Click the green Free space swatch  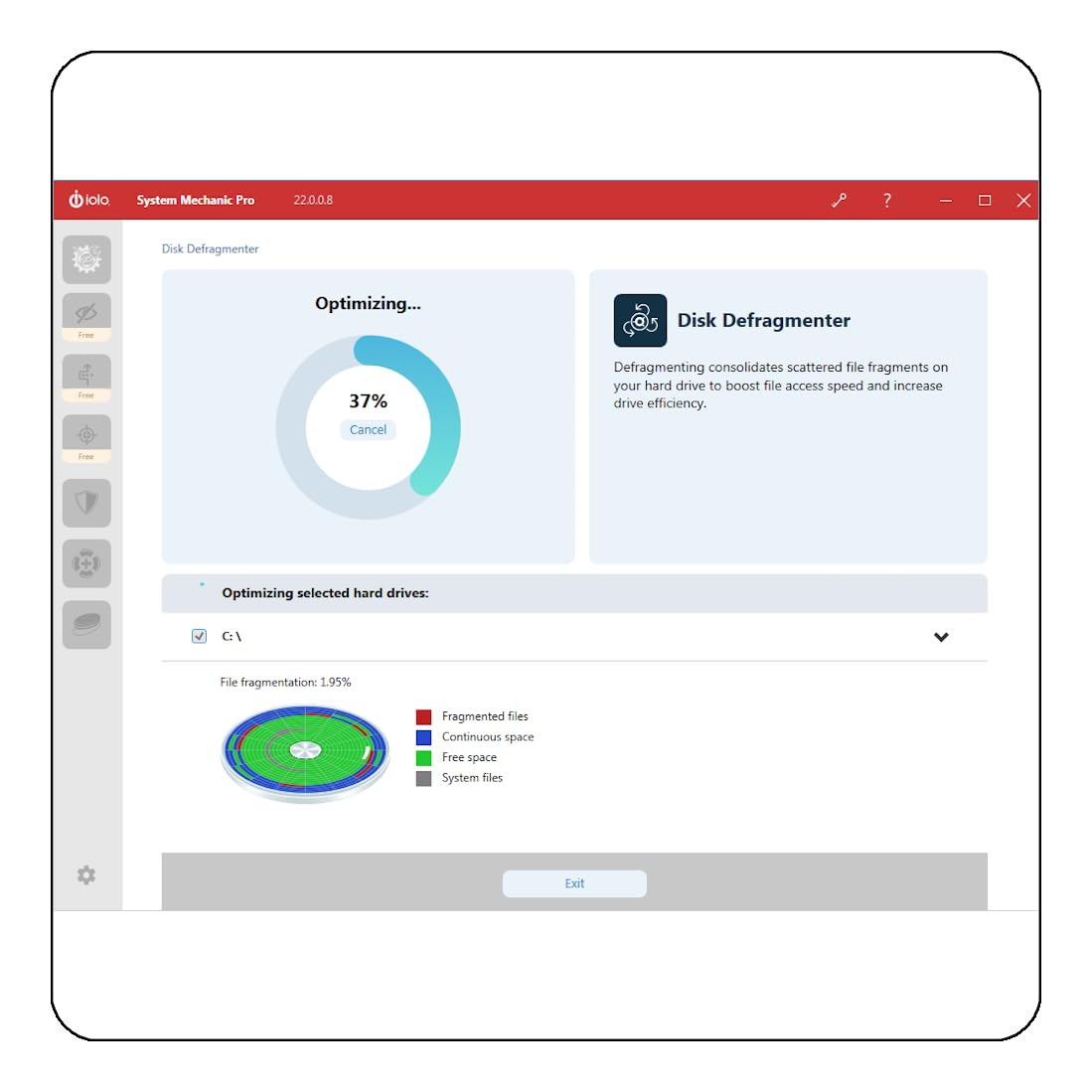click(423, 758)
